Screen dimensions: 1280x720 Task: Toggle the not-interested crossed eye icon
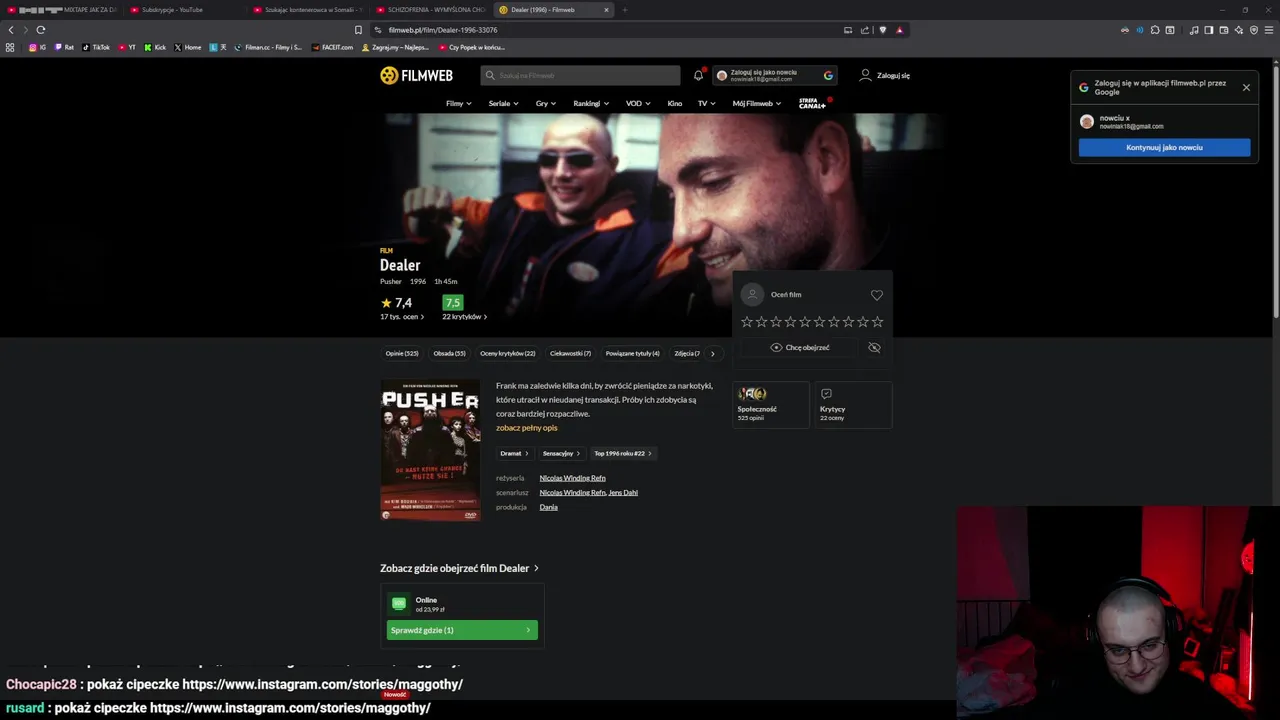click(874, 347)
